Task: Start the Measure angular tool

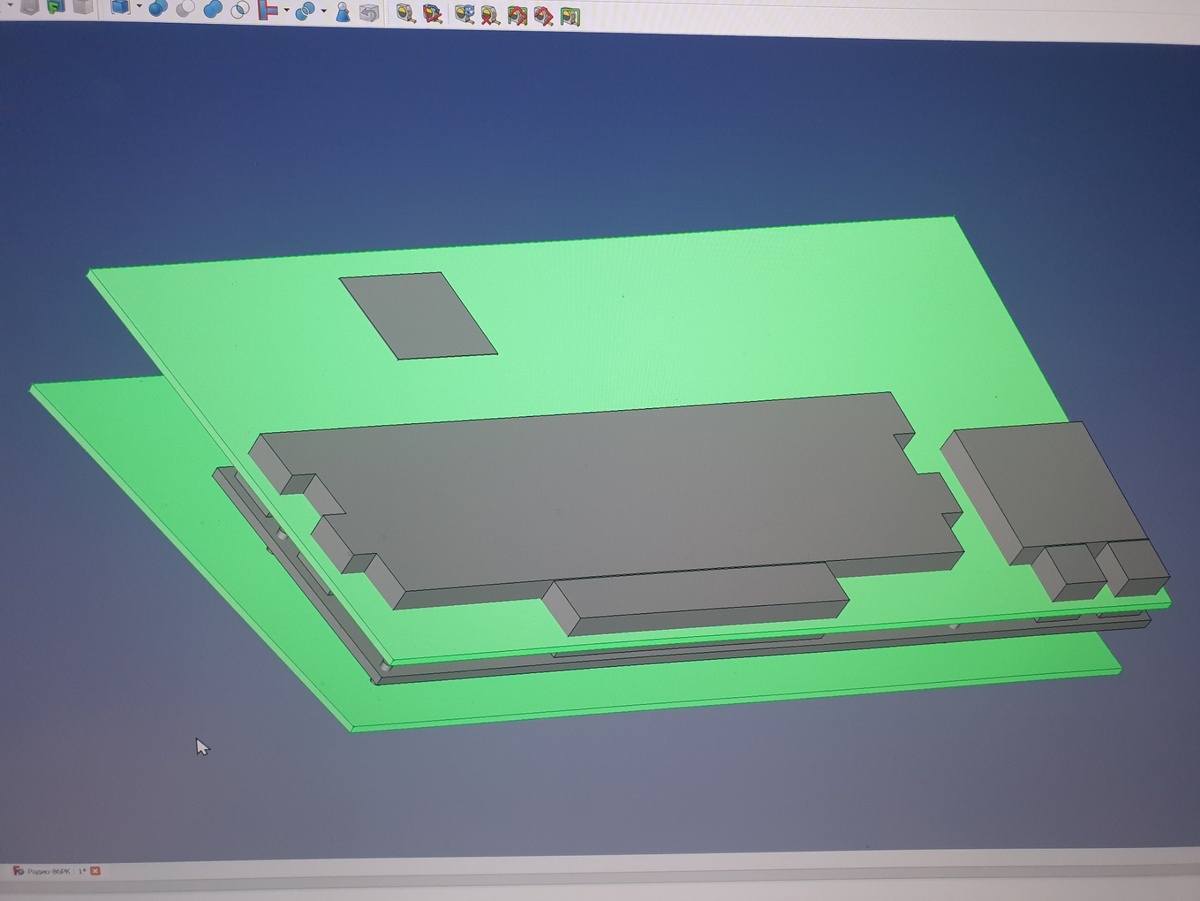Action: pyautogui.click(x=433, y=14)
